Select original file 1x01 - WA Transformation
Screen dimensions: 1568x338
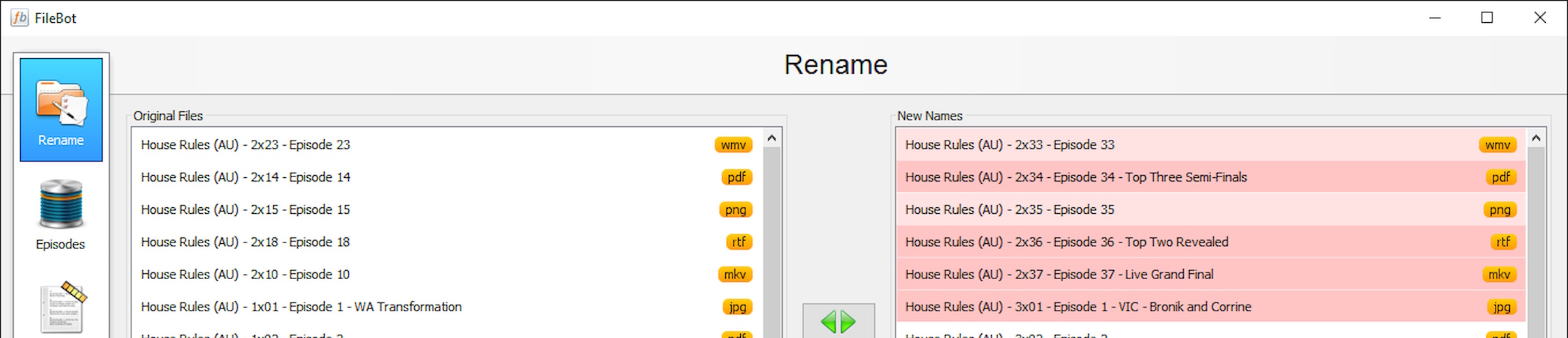(x=447, y=307)
